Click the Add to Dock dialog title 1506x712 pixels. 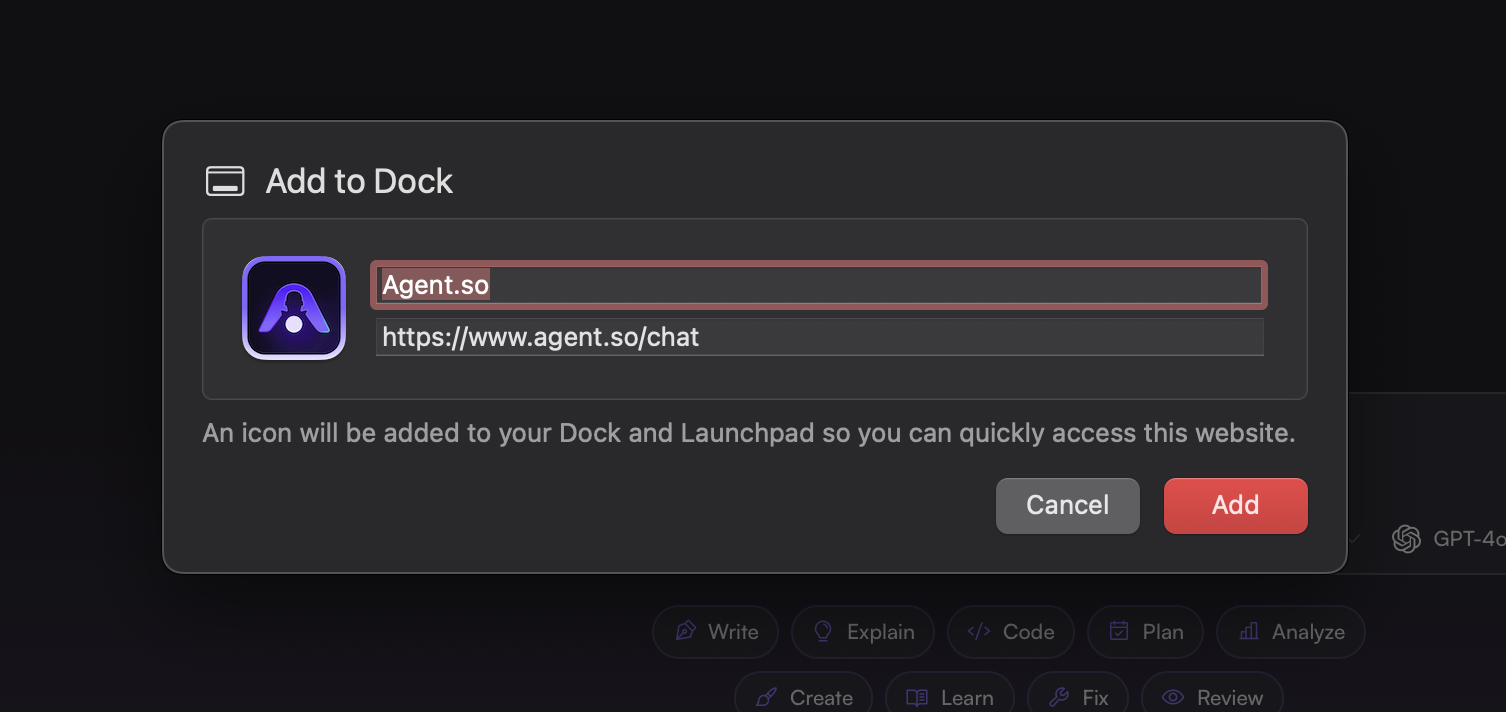(x=359, y=181)
